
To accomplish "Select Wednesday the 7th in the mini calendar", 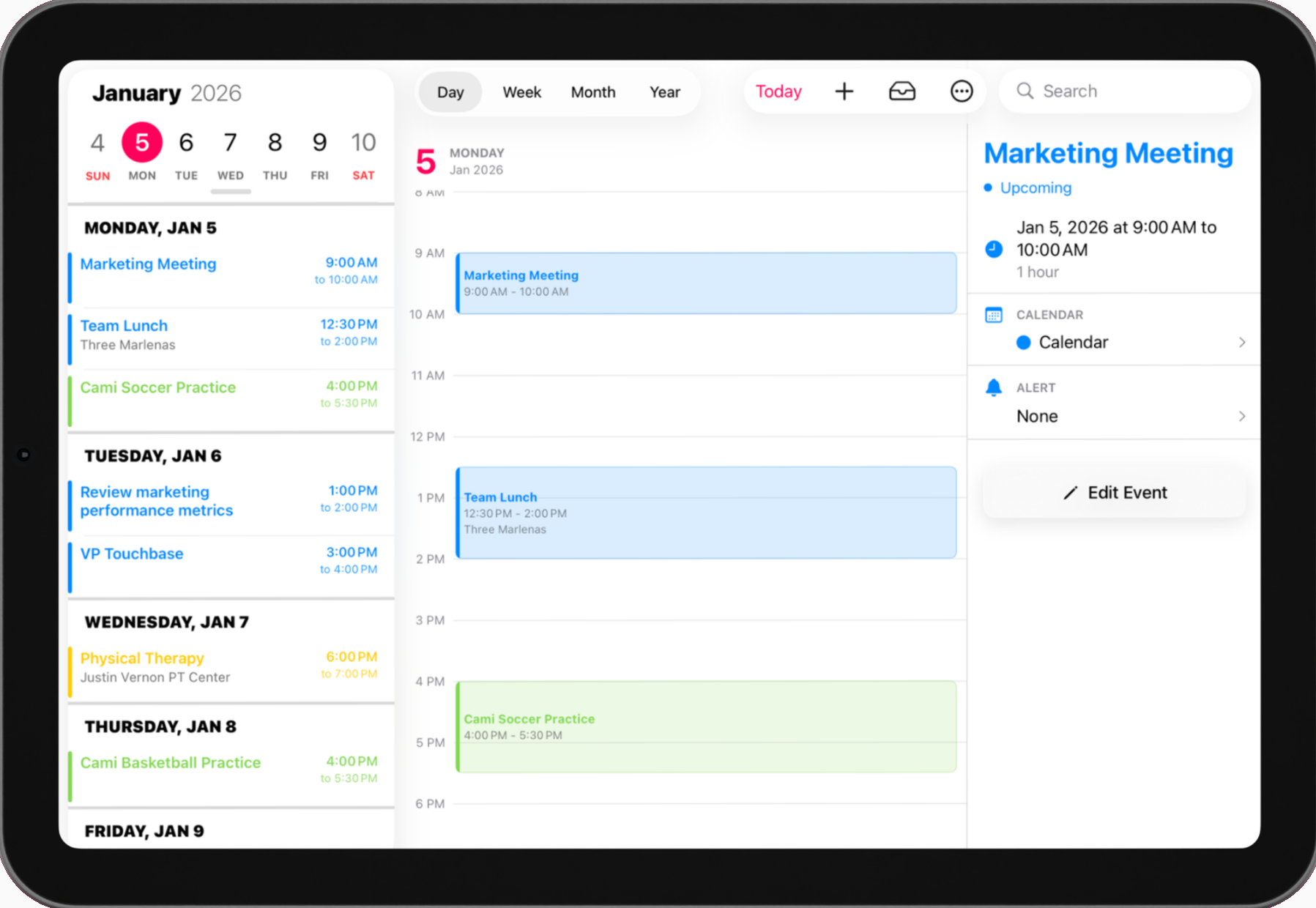I will coord(230,141).
